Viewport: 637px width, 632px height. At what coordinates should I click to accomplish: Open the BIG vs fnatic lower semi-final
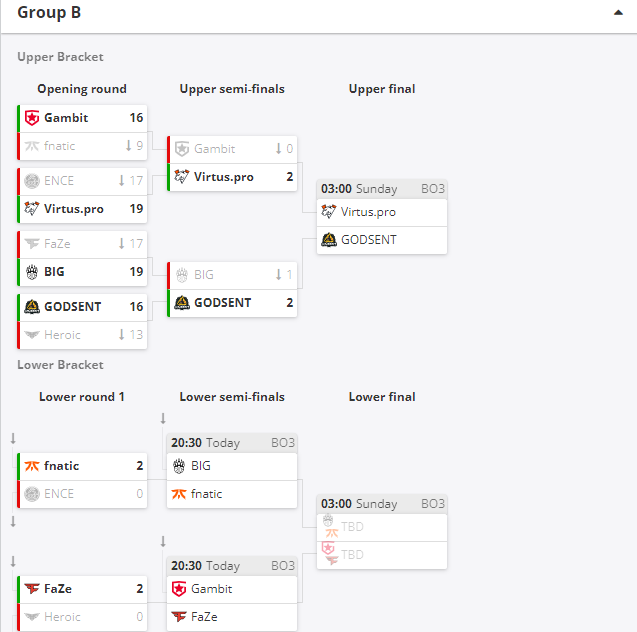[x=232, y=471]
